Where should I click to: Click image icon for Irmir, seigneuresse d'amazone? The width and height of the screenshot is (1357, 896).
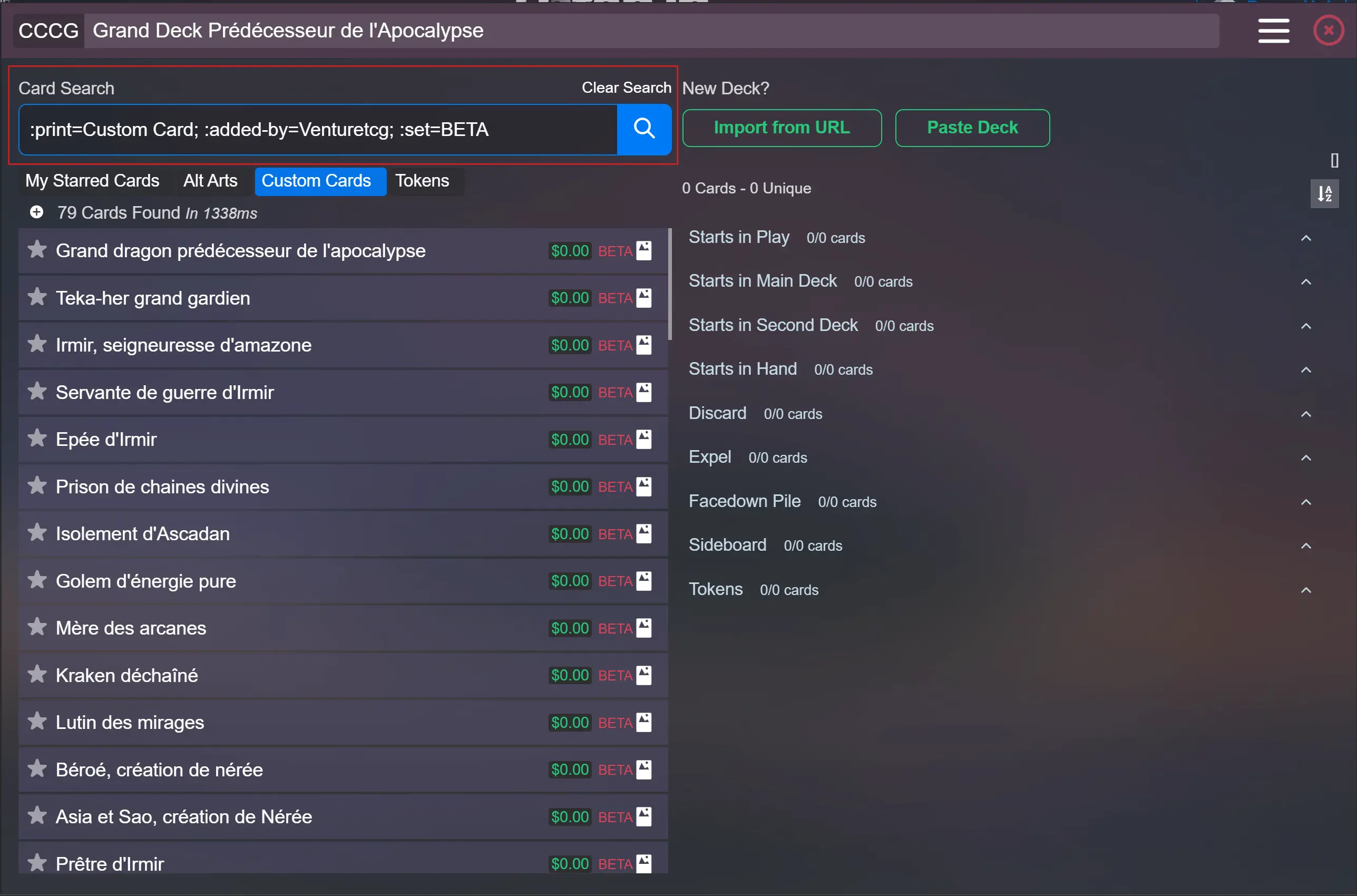pos(644,345)
